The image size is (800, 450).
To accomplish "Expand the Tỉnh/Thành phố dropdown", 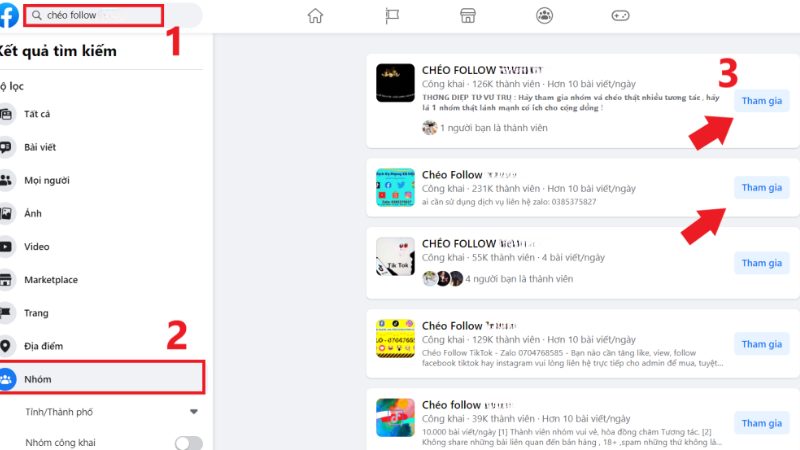I will [194, 412].
